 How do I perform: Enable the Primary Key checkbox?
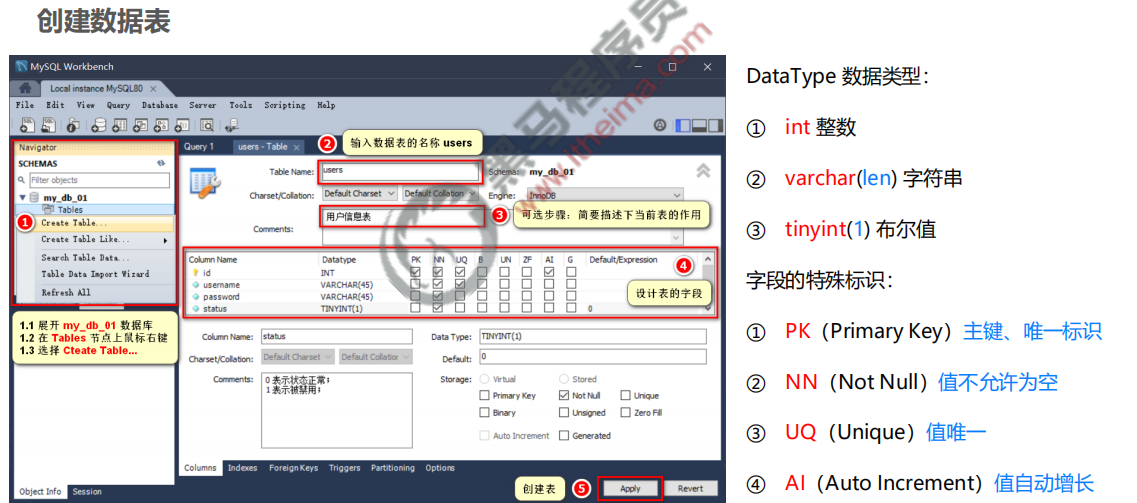[485, 396]
